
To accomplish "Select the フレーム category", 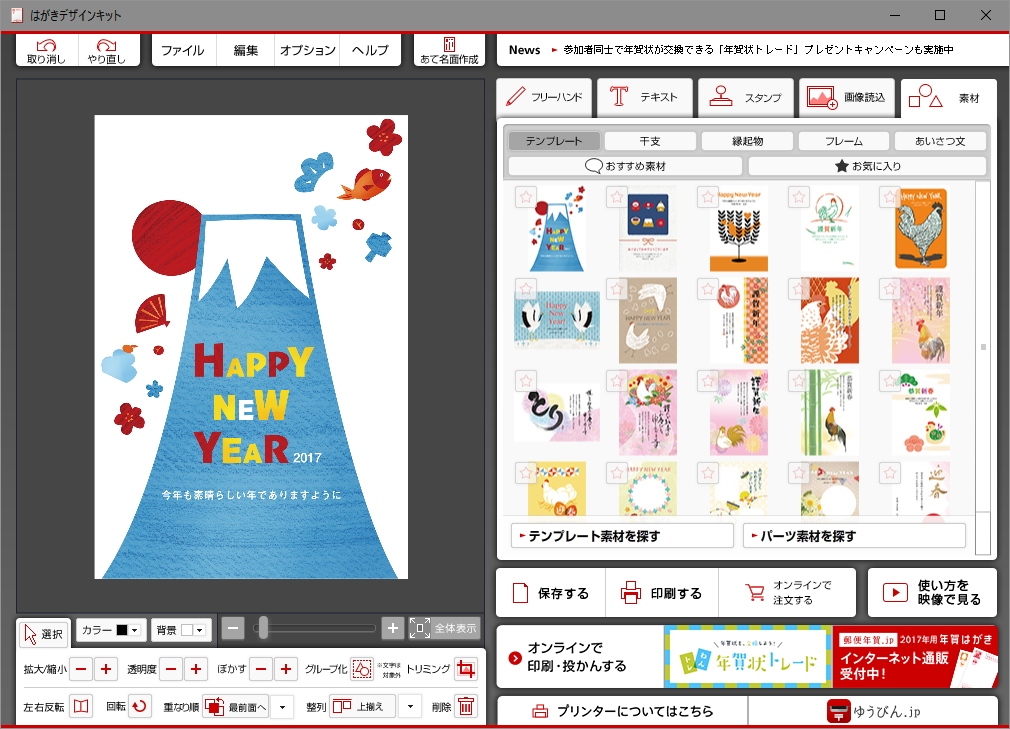I will tap(844, 141).
